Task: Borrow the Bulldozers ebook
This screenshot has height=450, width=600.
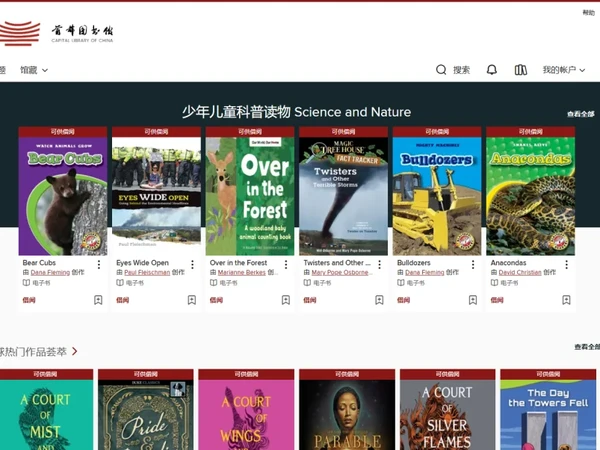Action: (403, 300)
